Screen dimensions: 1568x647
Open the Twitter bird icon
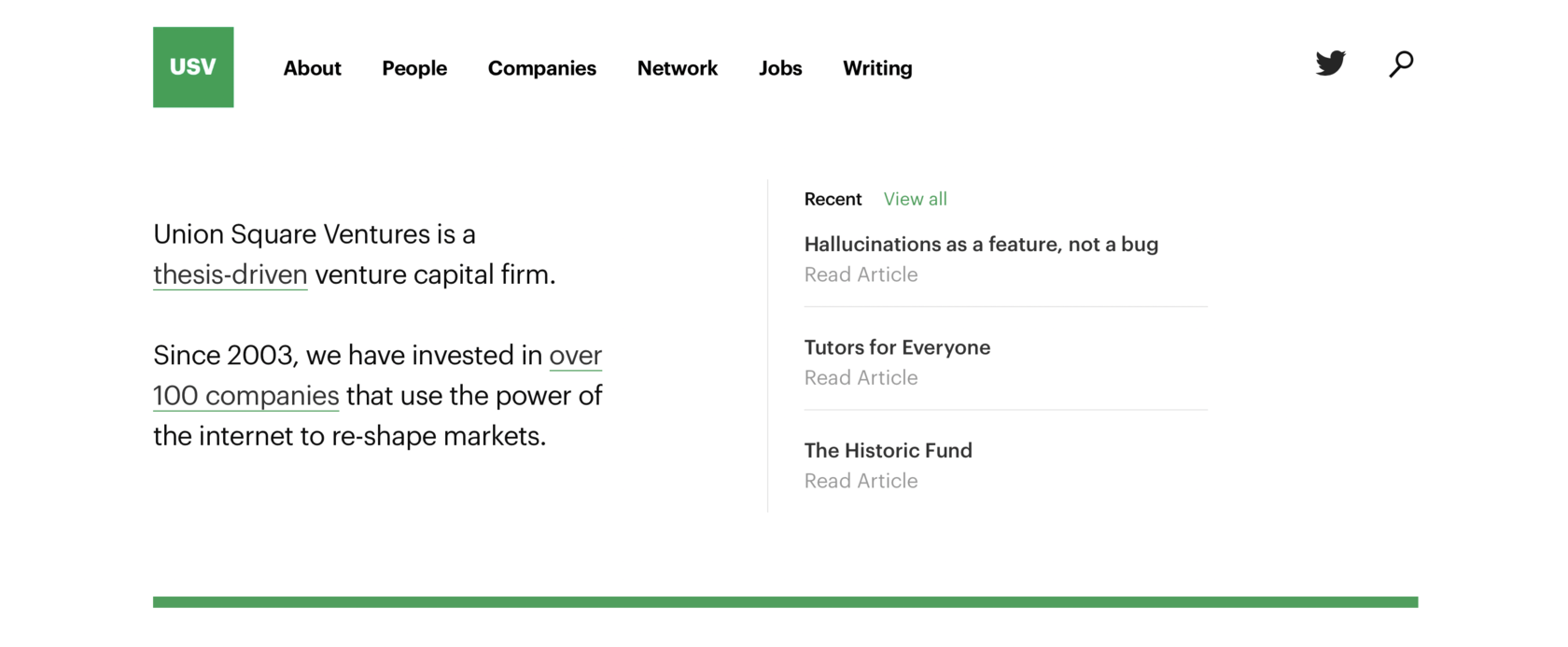point(1330,63)
